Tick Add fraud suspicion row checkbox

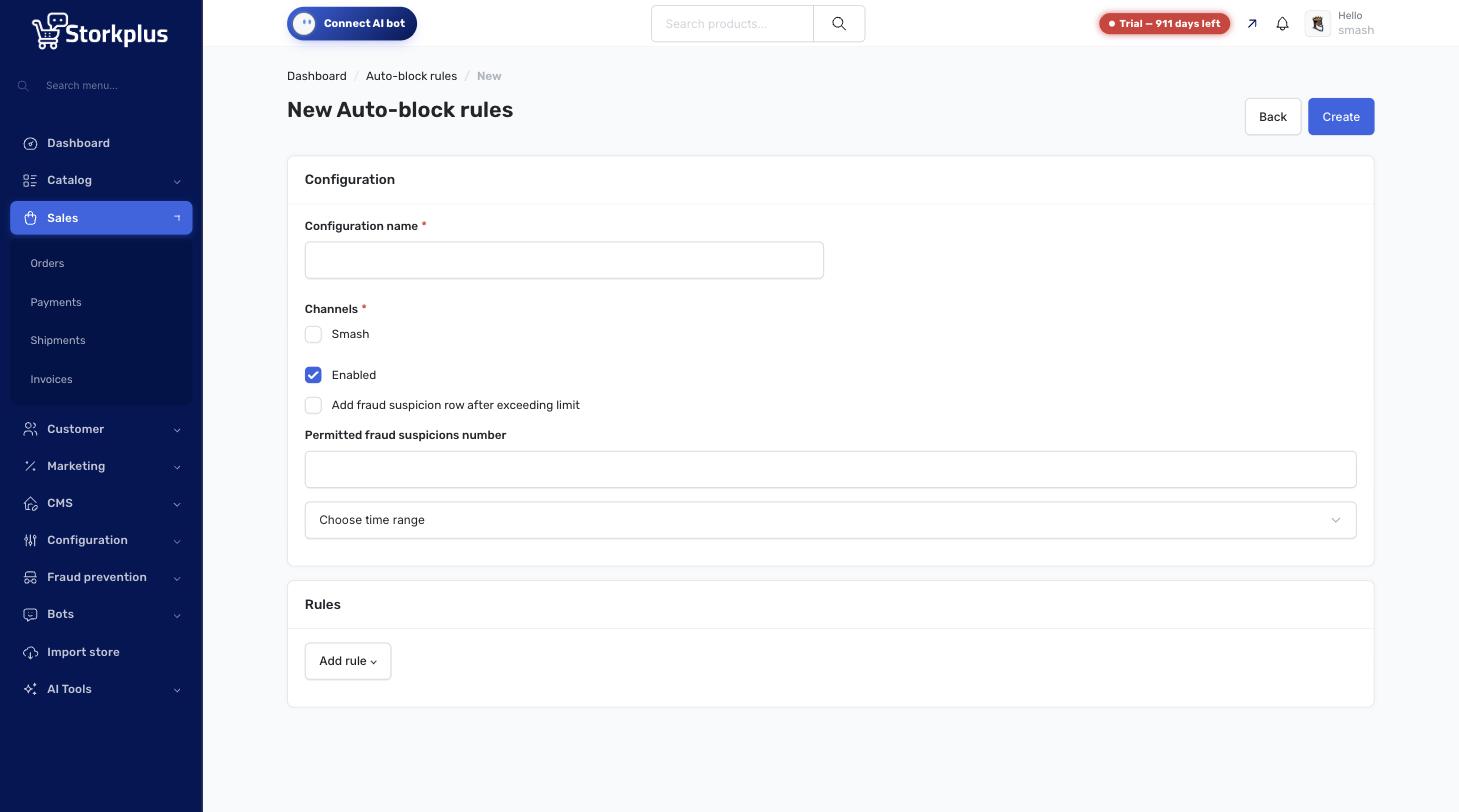(x=313, y=405)
